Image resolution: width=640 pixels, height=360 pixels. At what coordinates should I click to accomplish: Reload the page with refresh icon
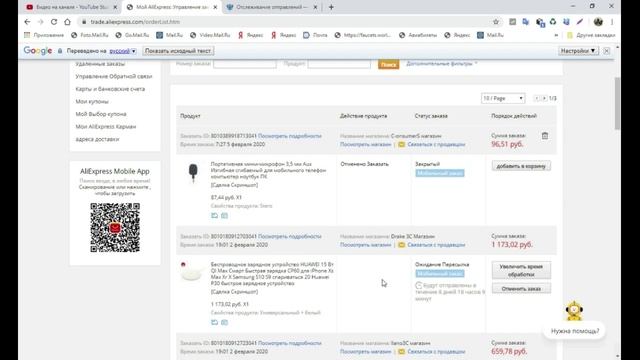54,22
